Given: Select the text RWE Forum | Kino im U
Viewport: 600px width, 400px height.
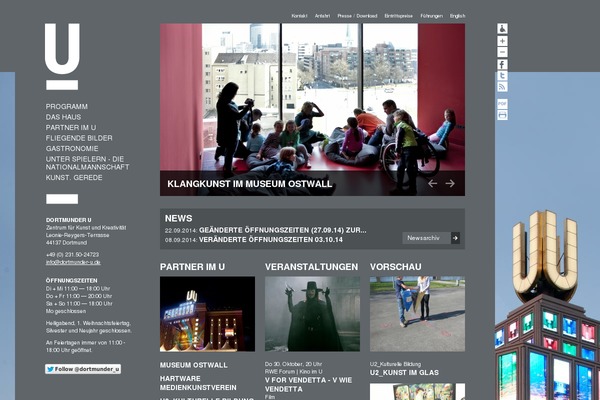Looking at the screenshot, I should [x=293, y=371].
